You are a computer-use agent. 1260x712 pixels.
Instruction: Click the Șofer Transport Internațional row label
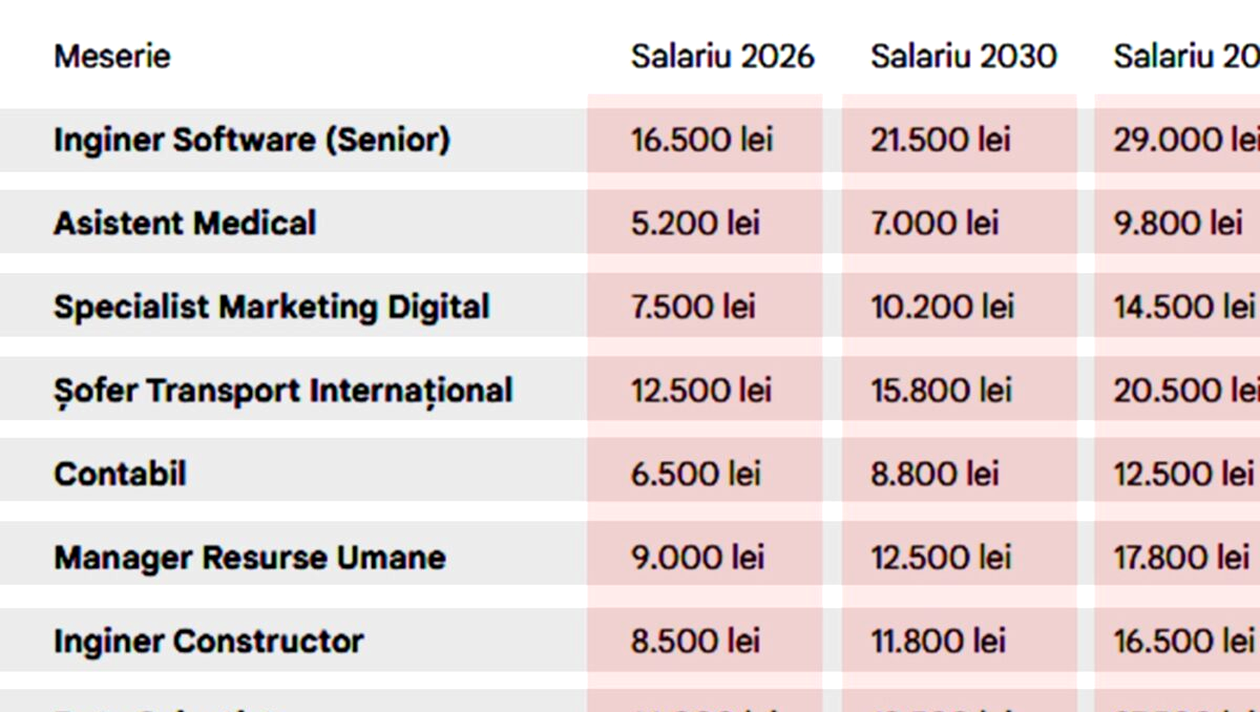[x=283, y=390]
